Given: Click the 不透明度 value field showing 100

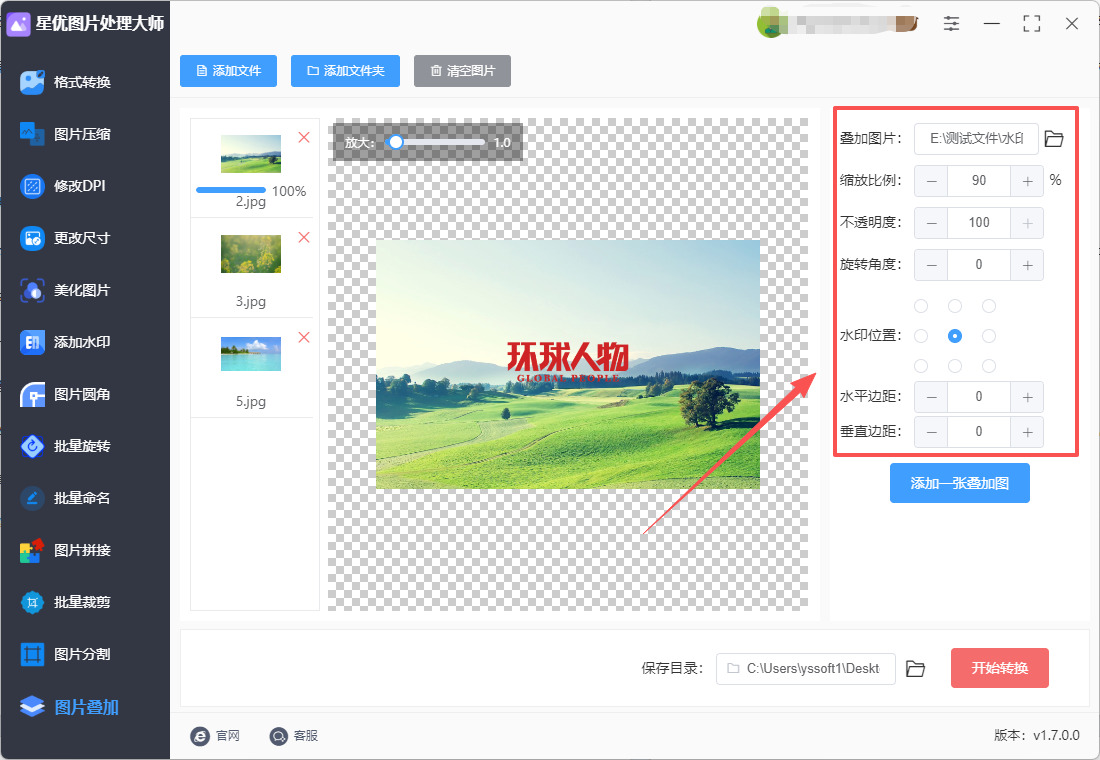Looking at the screenshot, I should click(979, 223).
